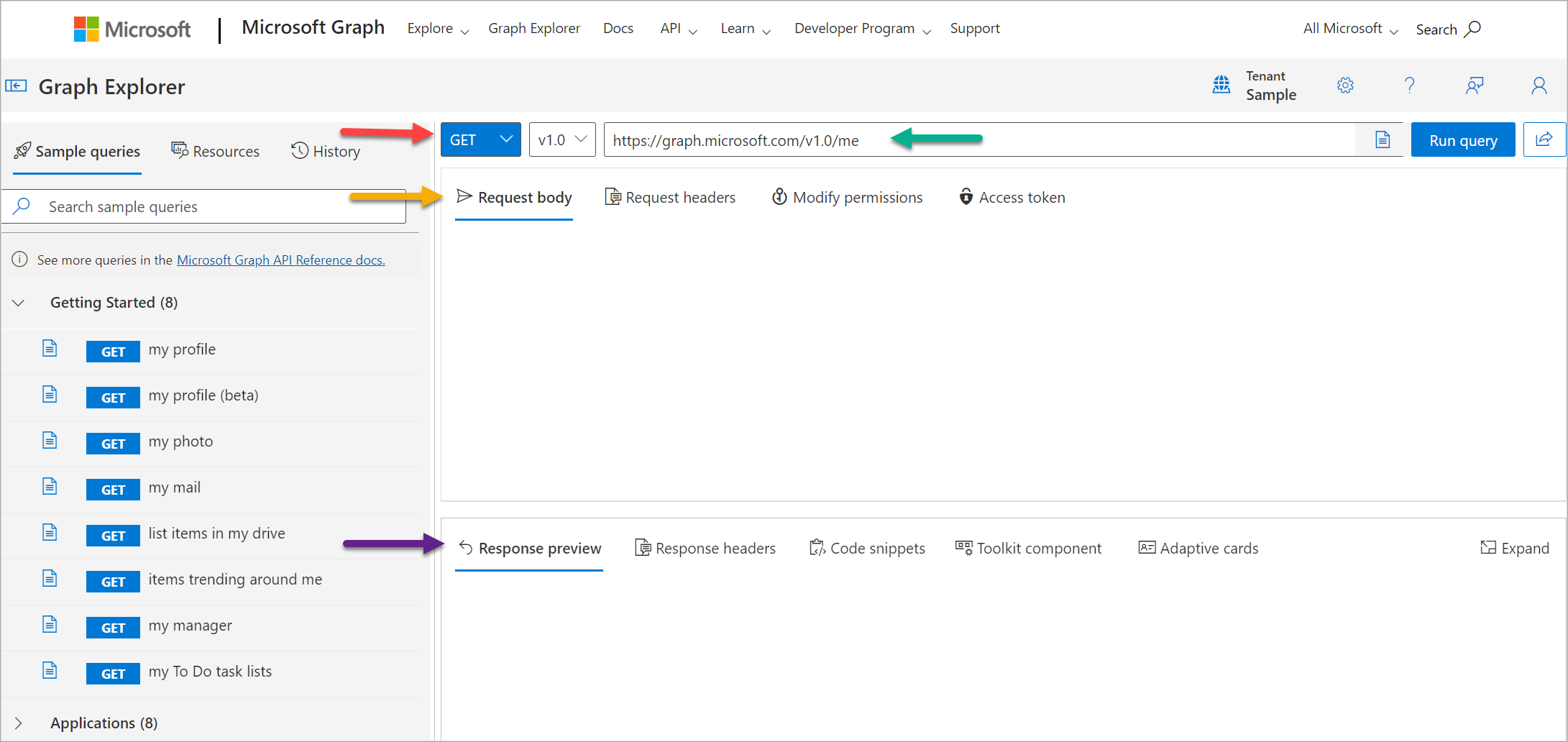Image resolution: width=1568 pixels, height=742 pixels.
Task: Open the Modify permissions tab
Action: [847, 197]
